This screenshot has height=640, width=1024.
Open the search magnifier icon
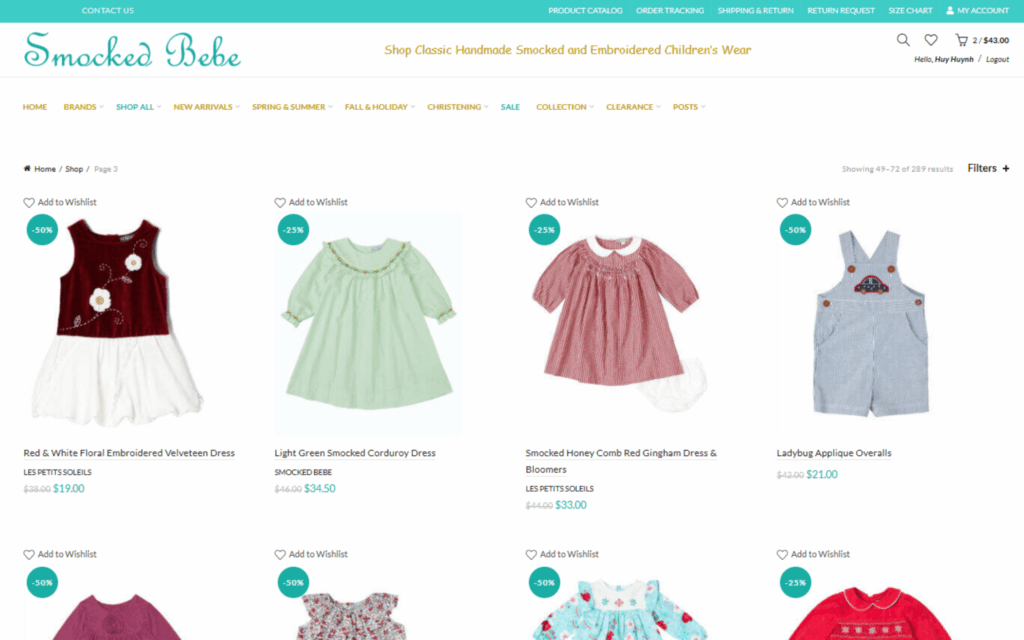click(903, 40)
